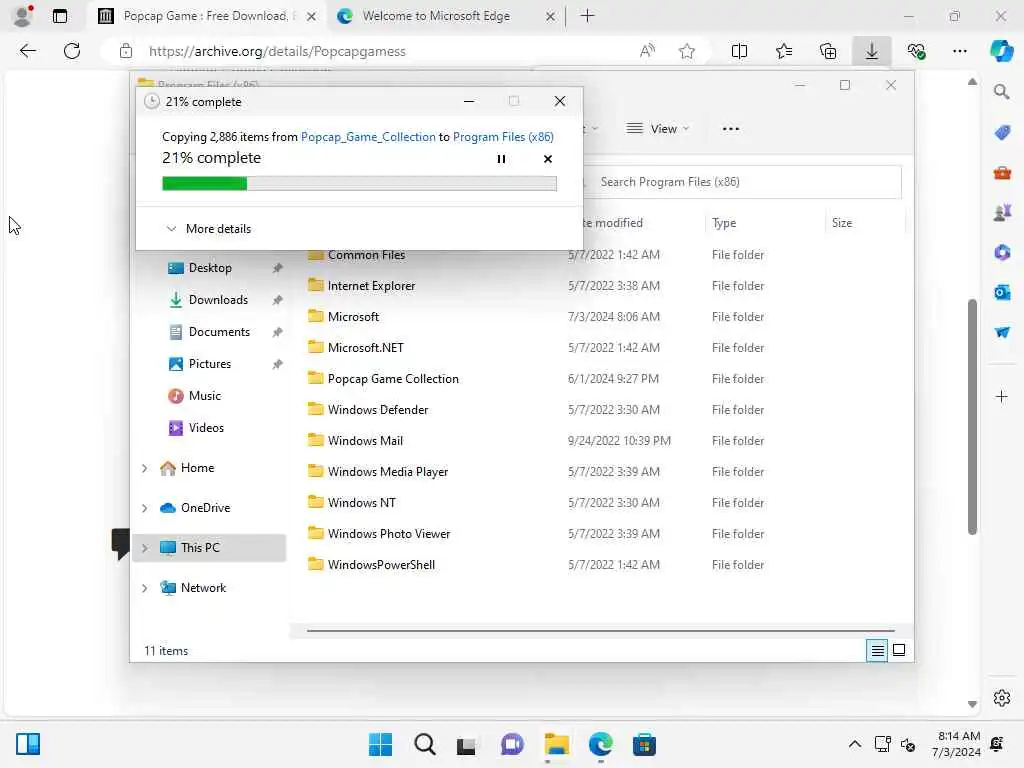Refresh the Edge page
This screenshot has height=768, width=1024.
(72, 51)
